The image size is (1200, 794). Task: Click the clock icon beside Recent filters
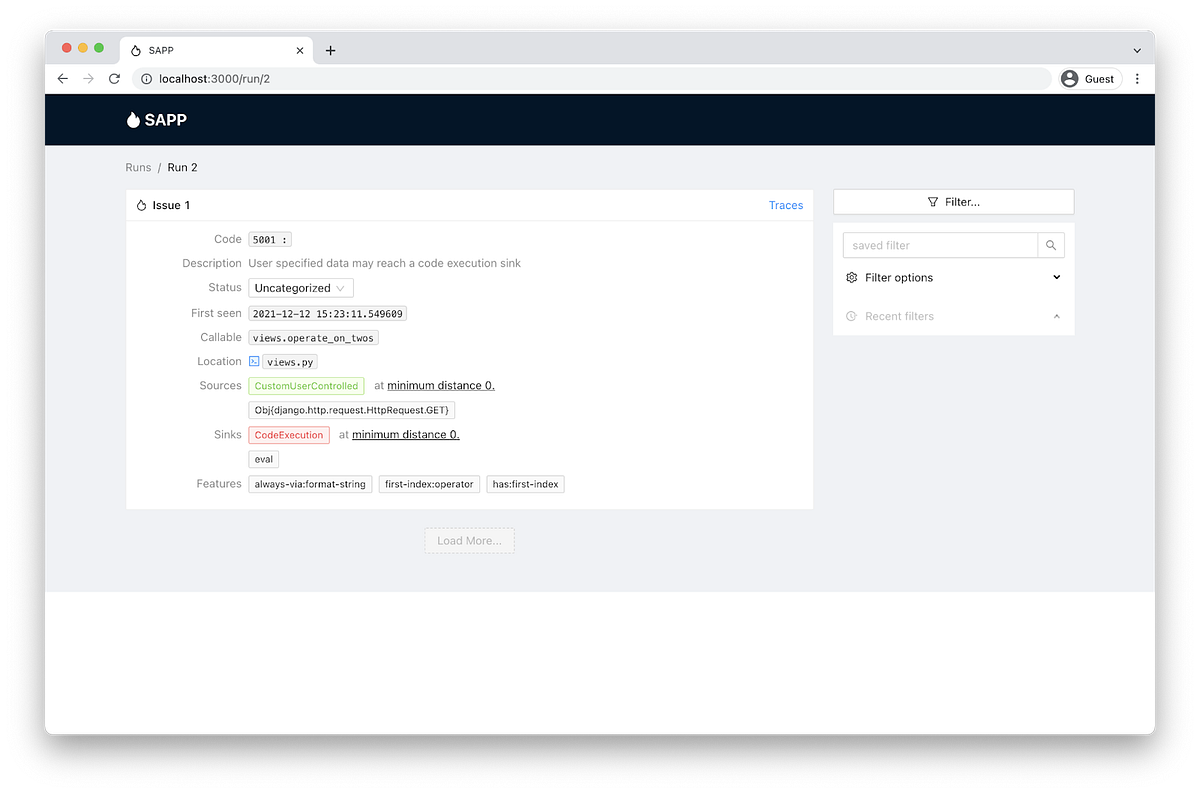851,315
